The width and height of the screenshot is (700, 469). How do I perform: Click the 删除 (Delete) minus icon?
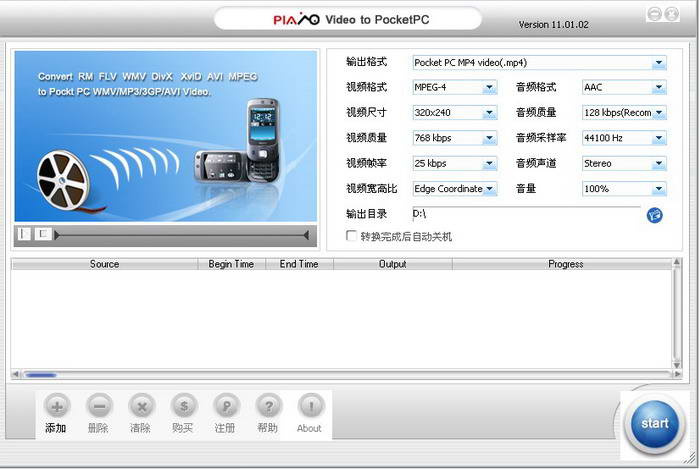[99, 407]
